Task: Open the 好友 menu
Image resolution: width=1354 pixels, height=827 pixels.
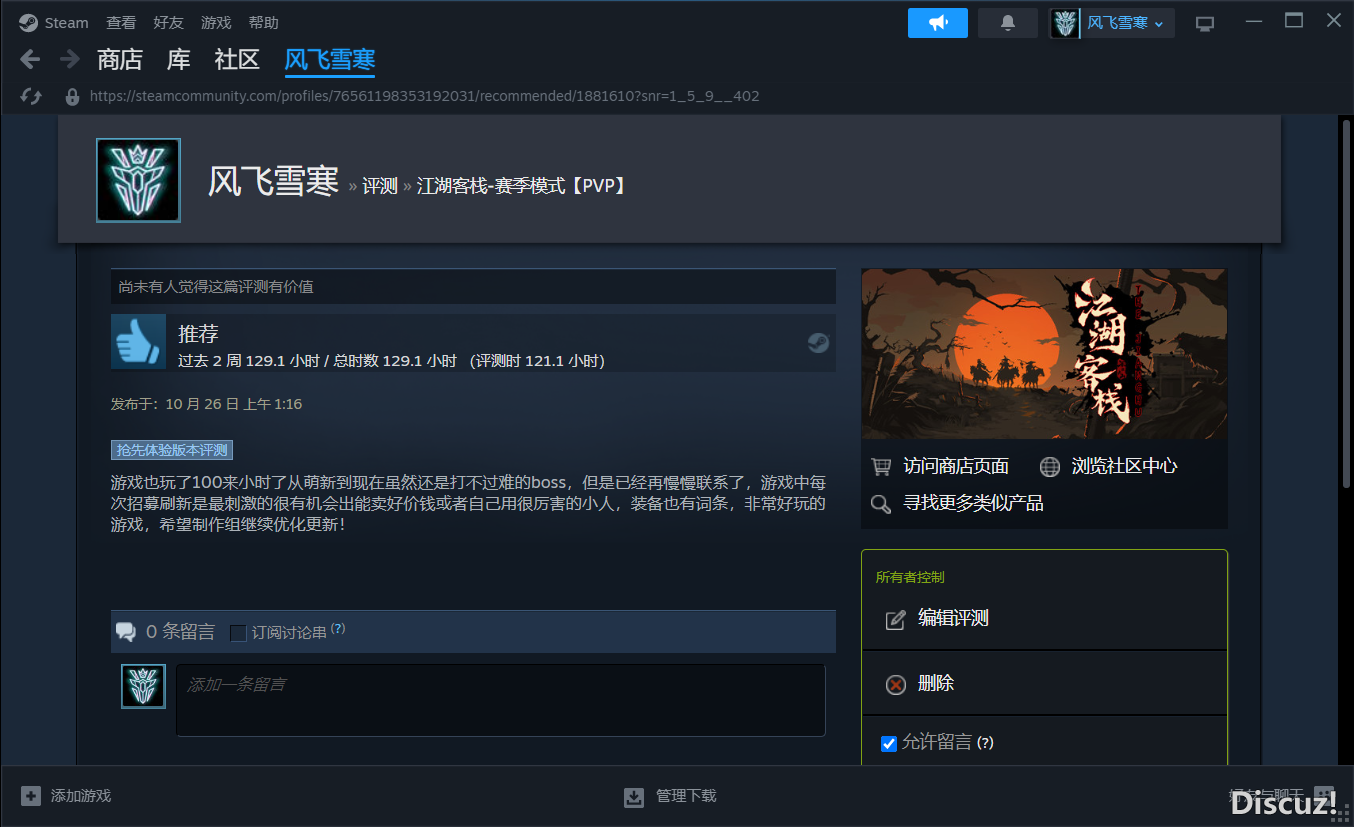Action: click(x=168, y=22)
